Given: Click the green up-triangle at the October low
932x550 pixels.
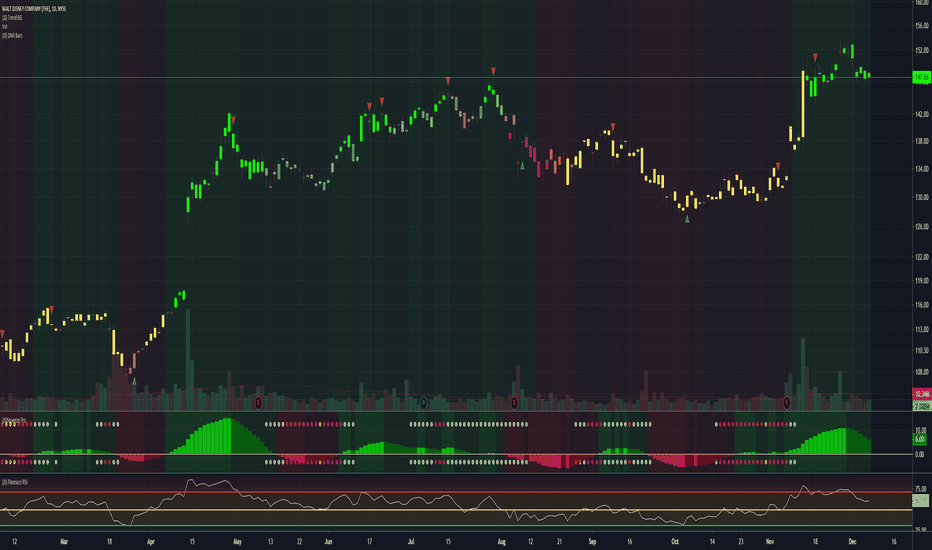Looking at the screenshot, I should pos(687,219).
